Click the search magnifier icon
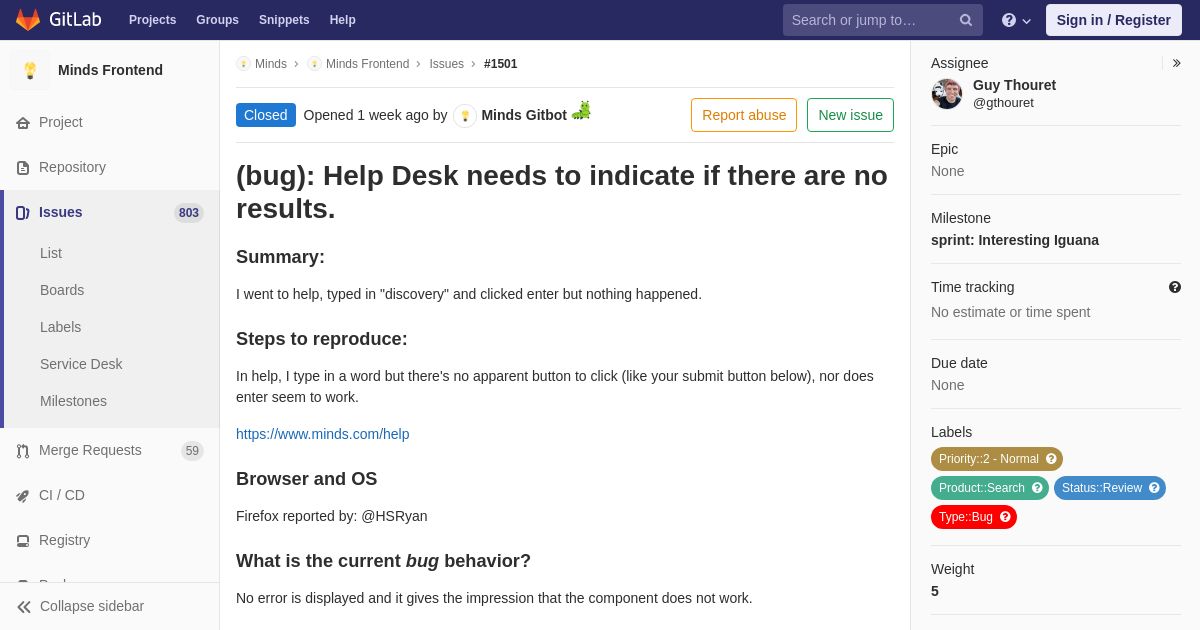This screenshot has width=1200, height=630. click(x=966, y=20)
